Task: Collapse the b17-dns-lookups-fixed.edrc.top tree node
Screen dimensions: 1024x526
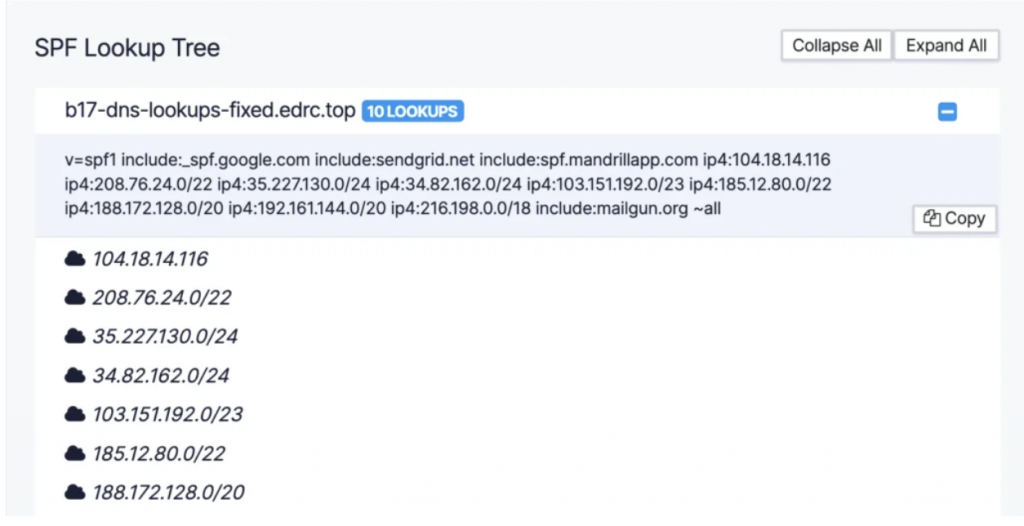Action: (x=947, y=112)
